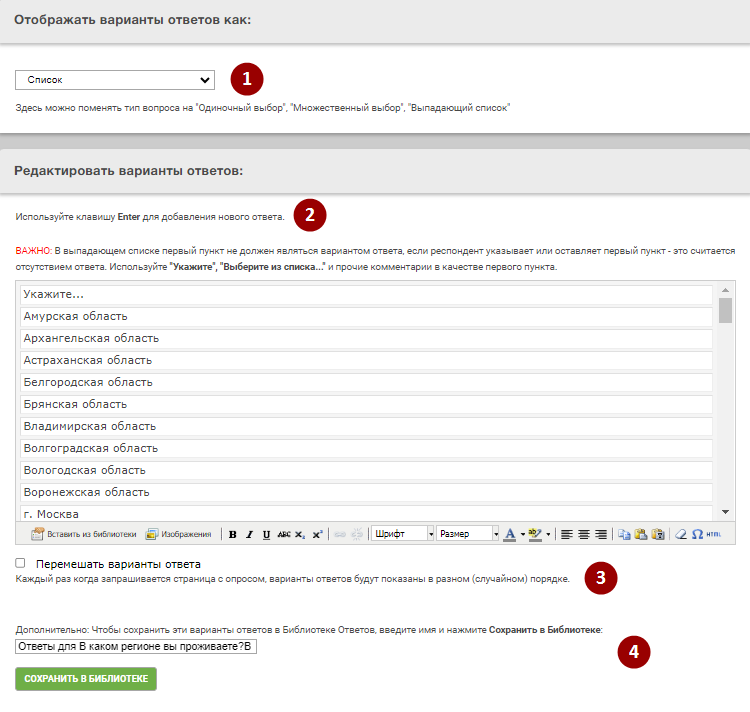Expand the "Размер" size dropdown
The image size is (750, 712).
click(467, 534)
